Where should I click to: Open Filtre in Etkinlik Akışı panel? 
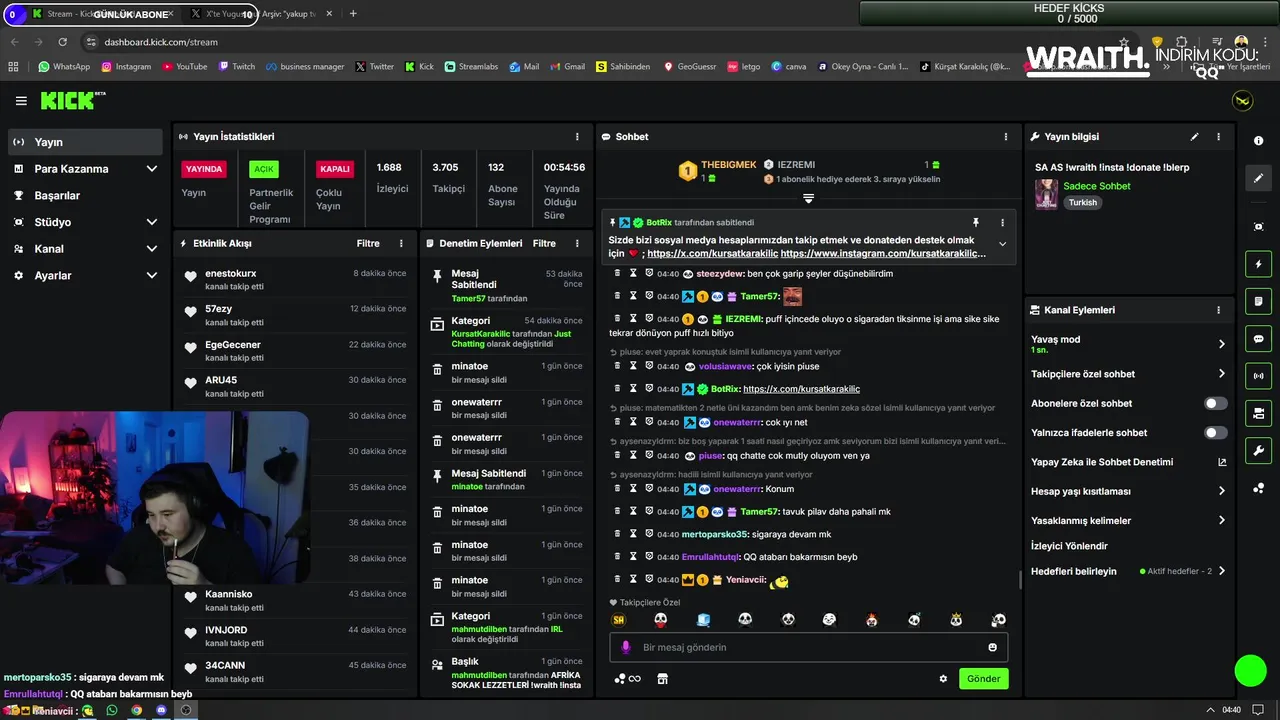368,243
